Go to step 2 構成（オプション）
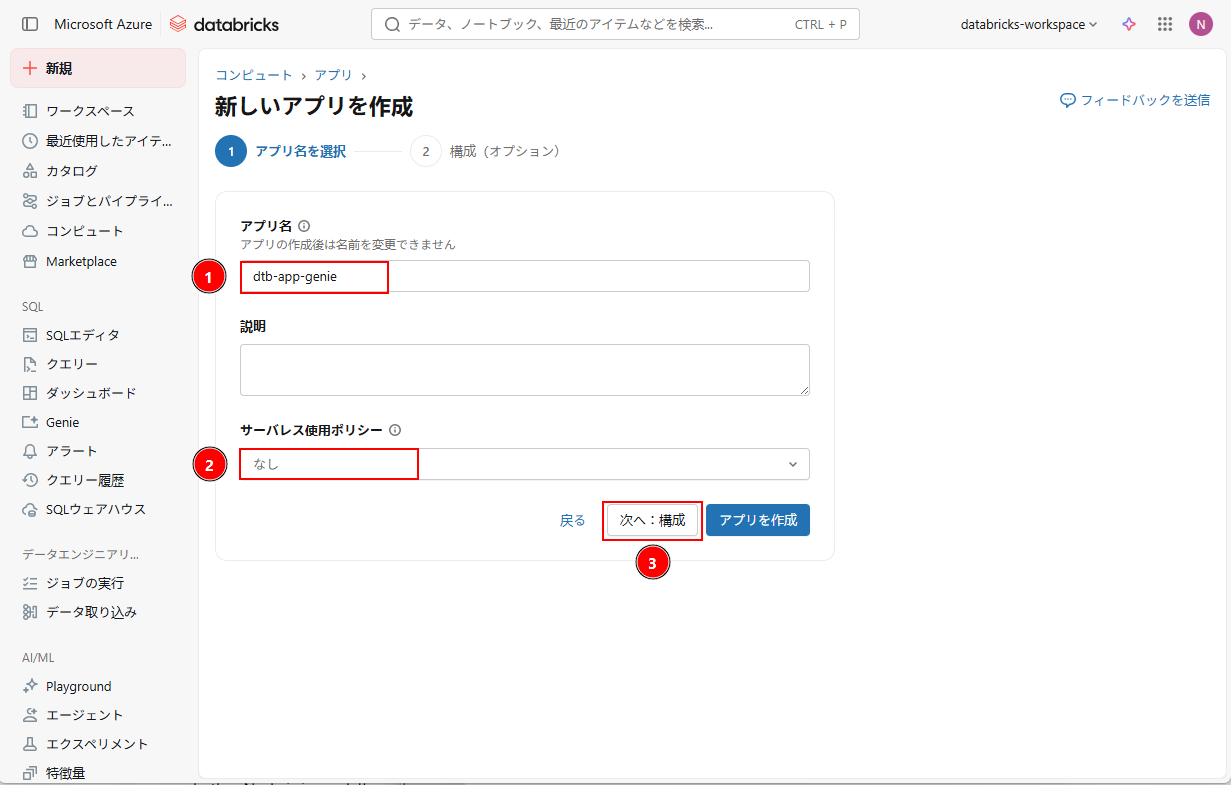 pyautogui.click(x=487, y=151)
